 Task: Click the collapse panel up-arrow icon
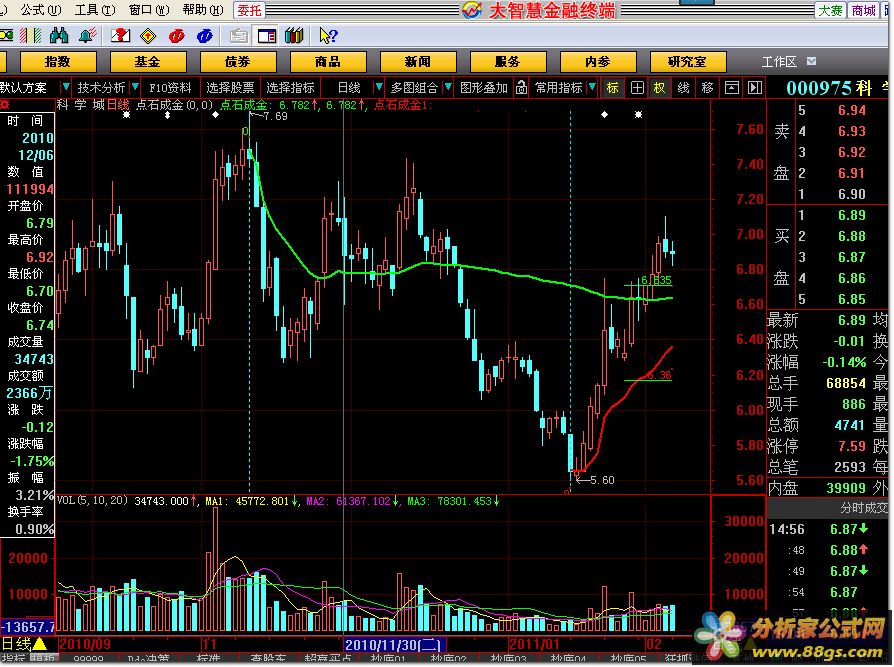[x=732, y=88]
